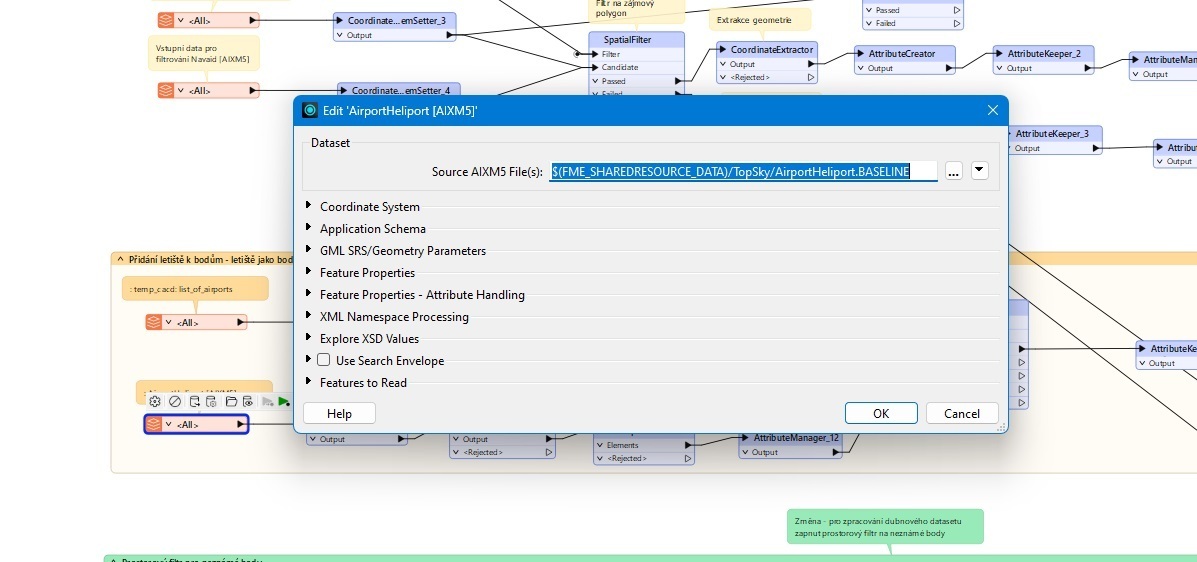
Task: Click the SpatialFilter Passed port arrow
Action: pos(678,81)
